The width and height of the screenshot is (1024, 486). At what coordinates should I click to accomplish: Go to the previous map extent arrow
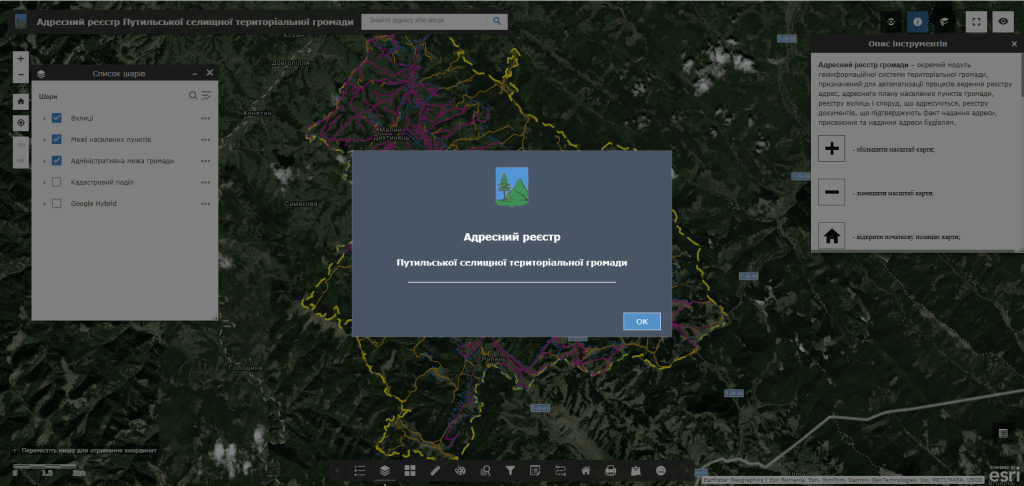21,144
